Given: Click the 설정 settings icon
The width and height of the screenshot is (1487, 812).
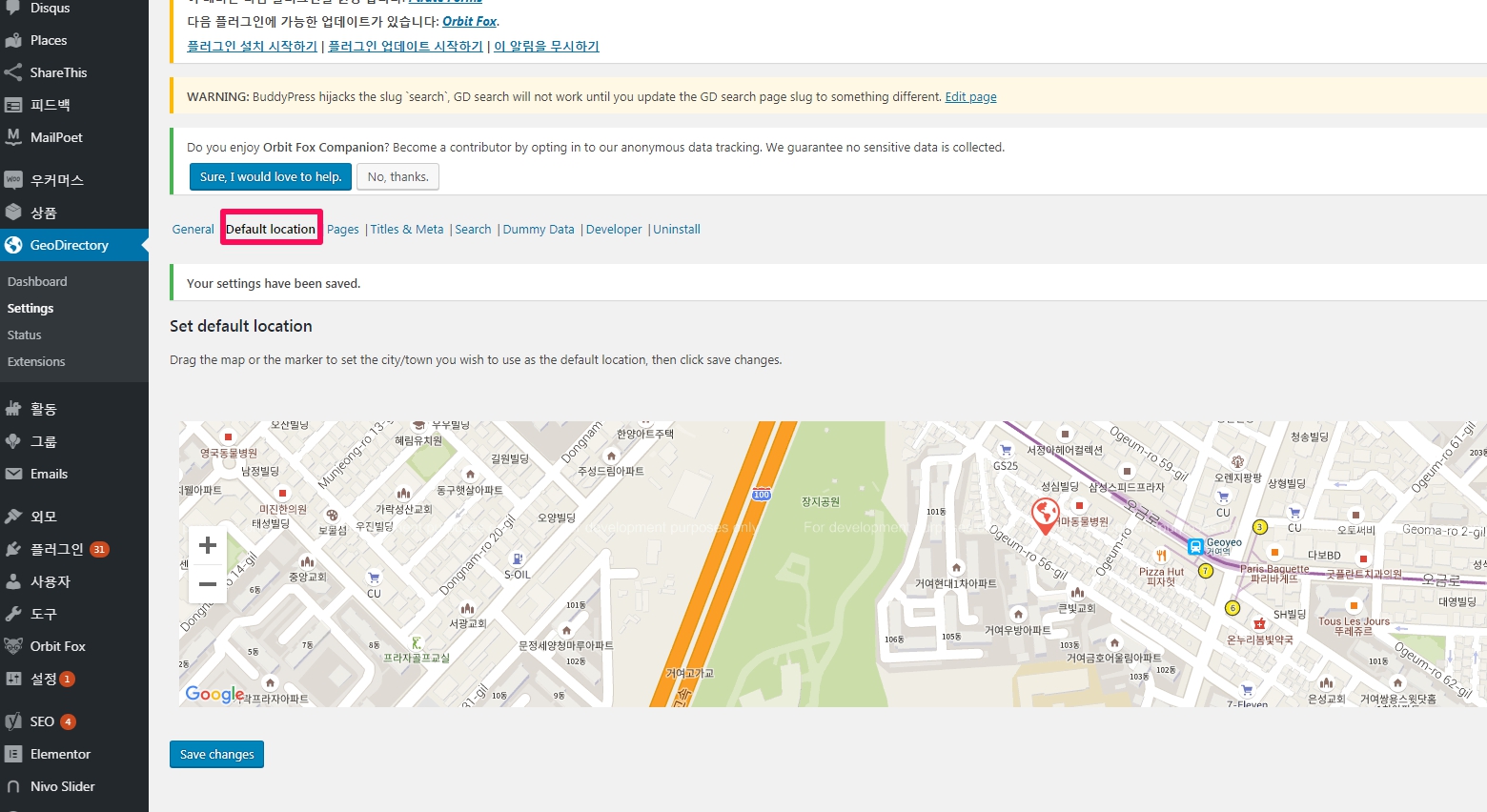Looking at the screenshot, I should pyautogui.click(x=13, y=679).
